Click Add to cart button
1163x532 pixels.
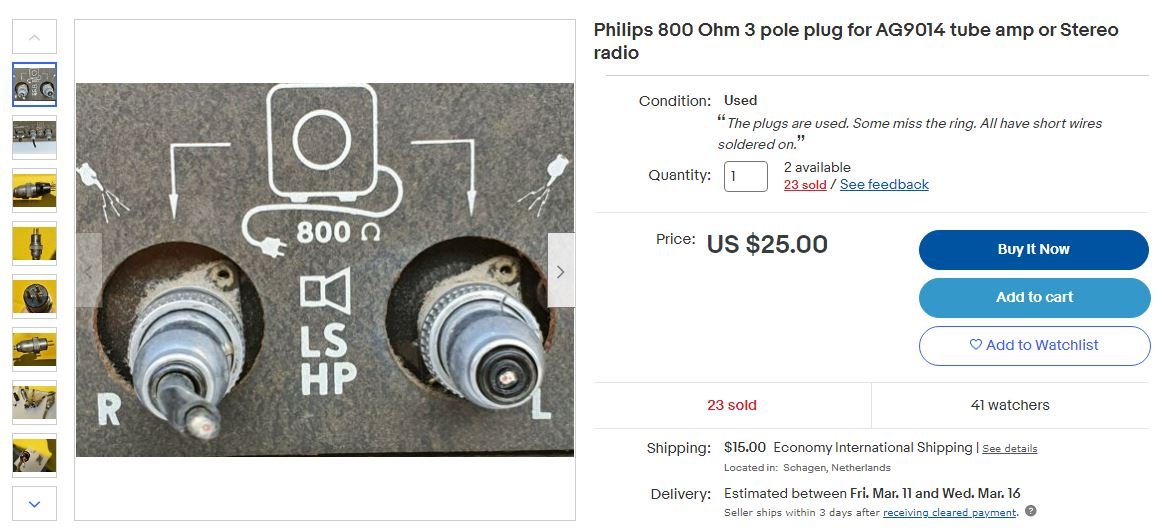1034,297
